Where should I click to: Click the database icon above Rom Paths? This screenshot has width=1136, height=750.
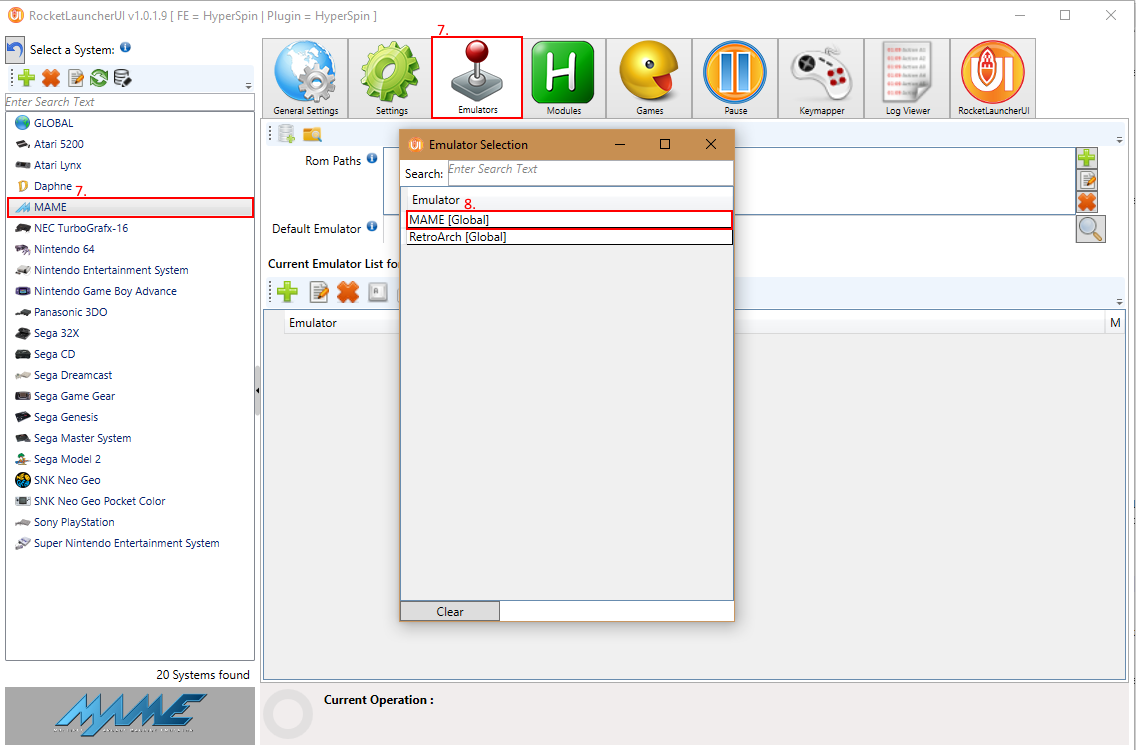pos(286,134)
